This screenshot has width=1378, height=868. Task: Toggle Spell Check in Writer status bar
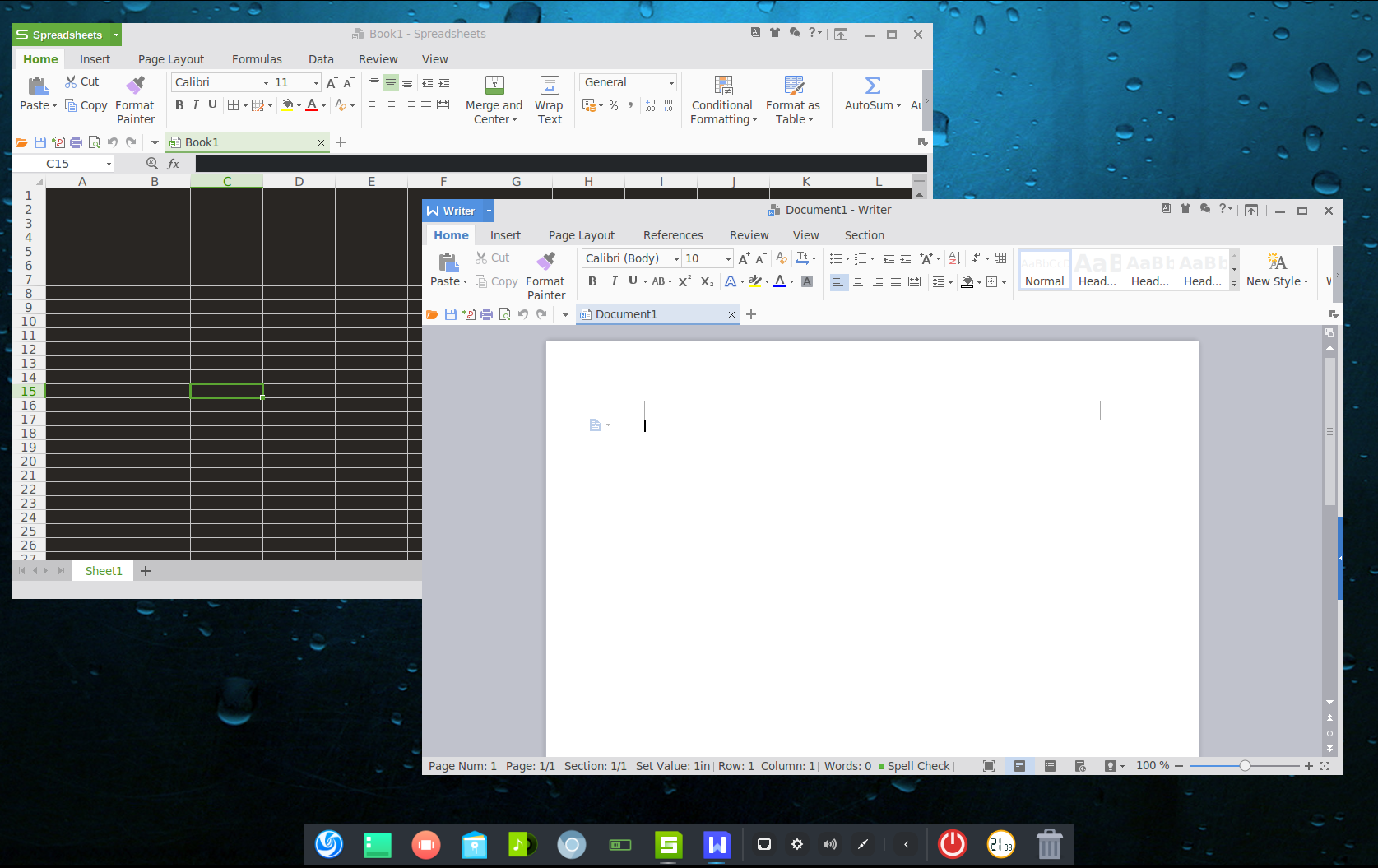tap(913, 766)
